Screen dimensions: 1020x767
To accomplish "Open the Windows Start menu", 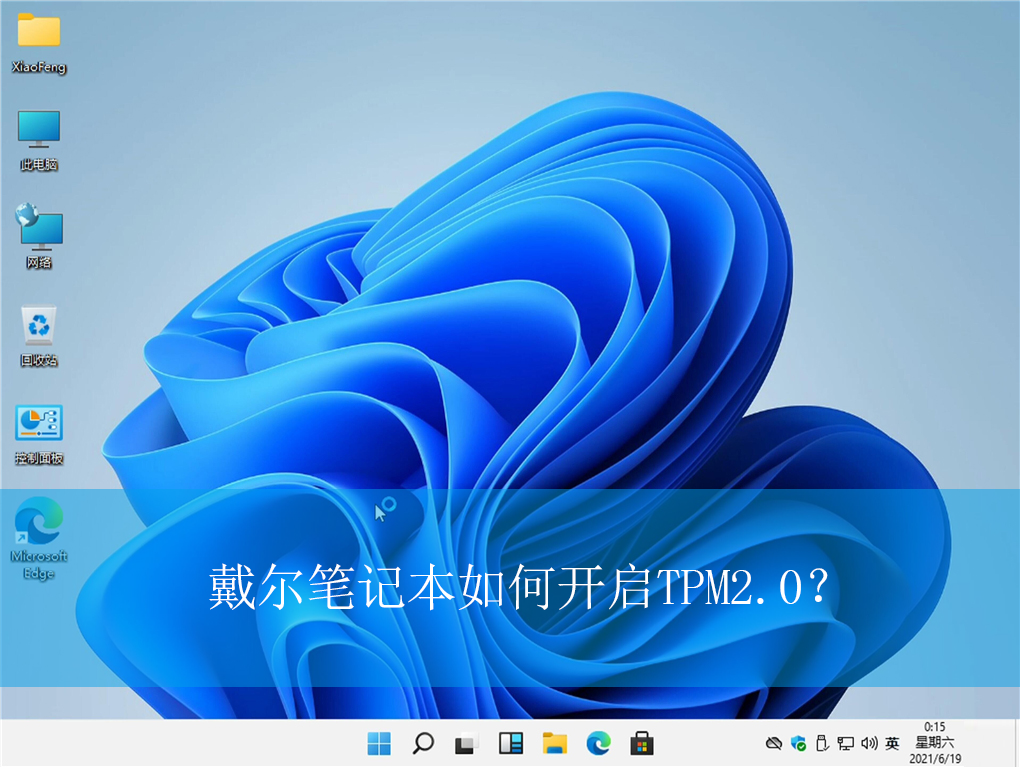I will [377, 743].
